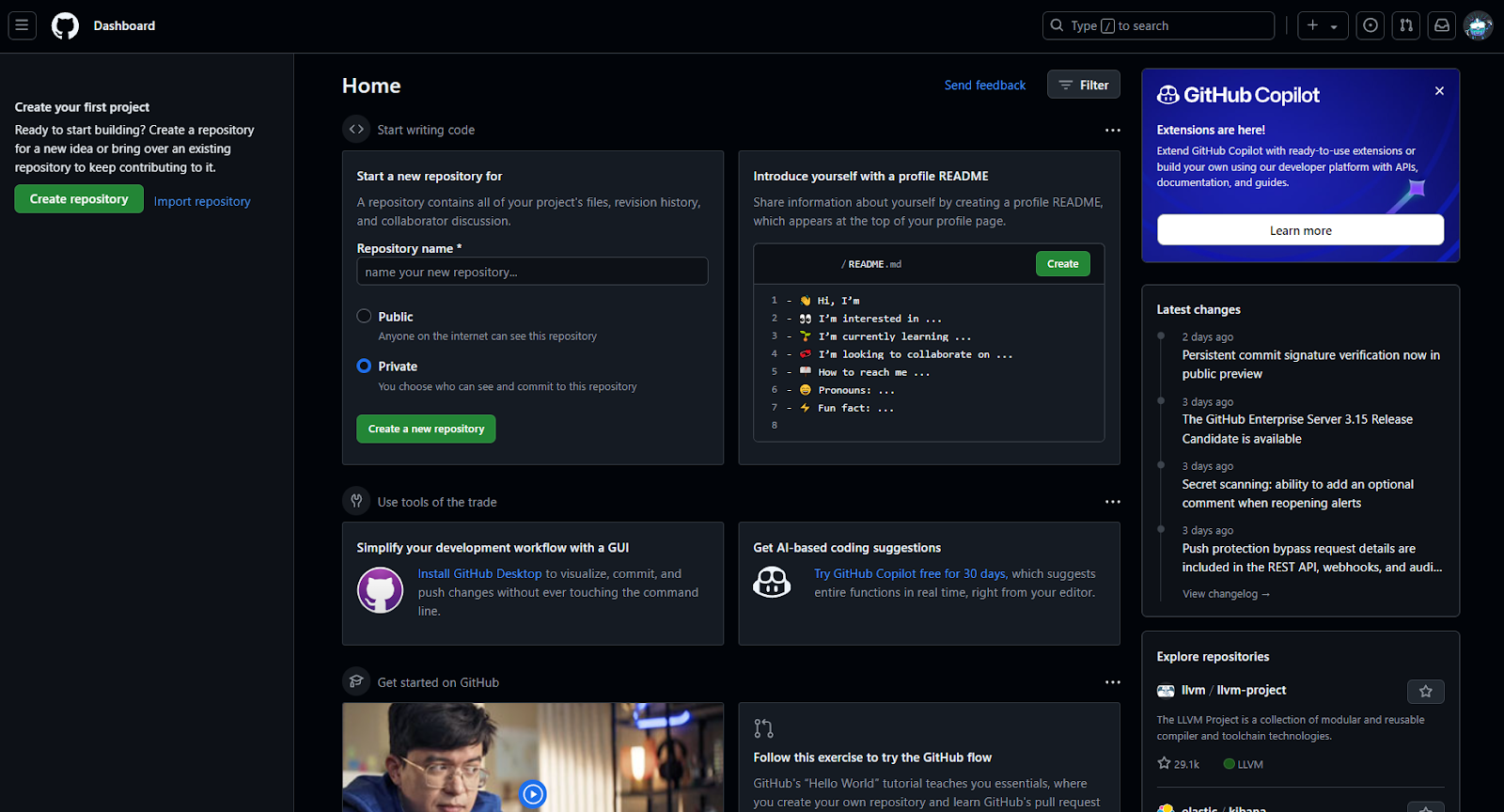
Task: Select the Public repository option
Action: (x=364, y=316)
